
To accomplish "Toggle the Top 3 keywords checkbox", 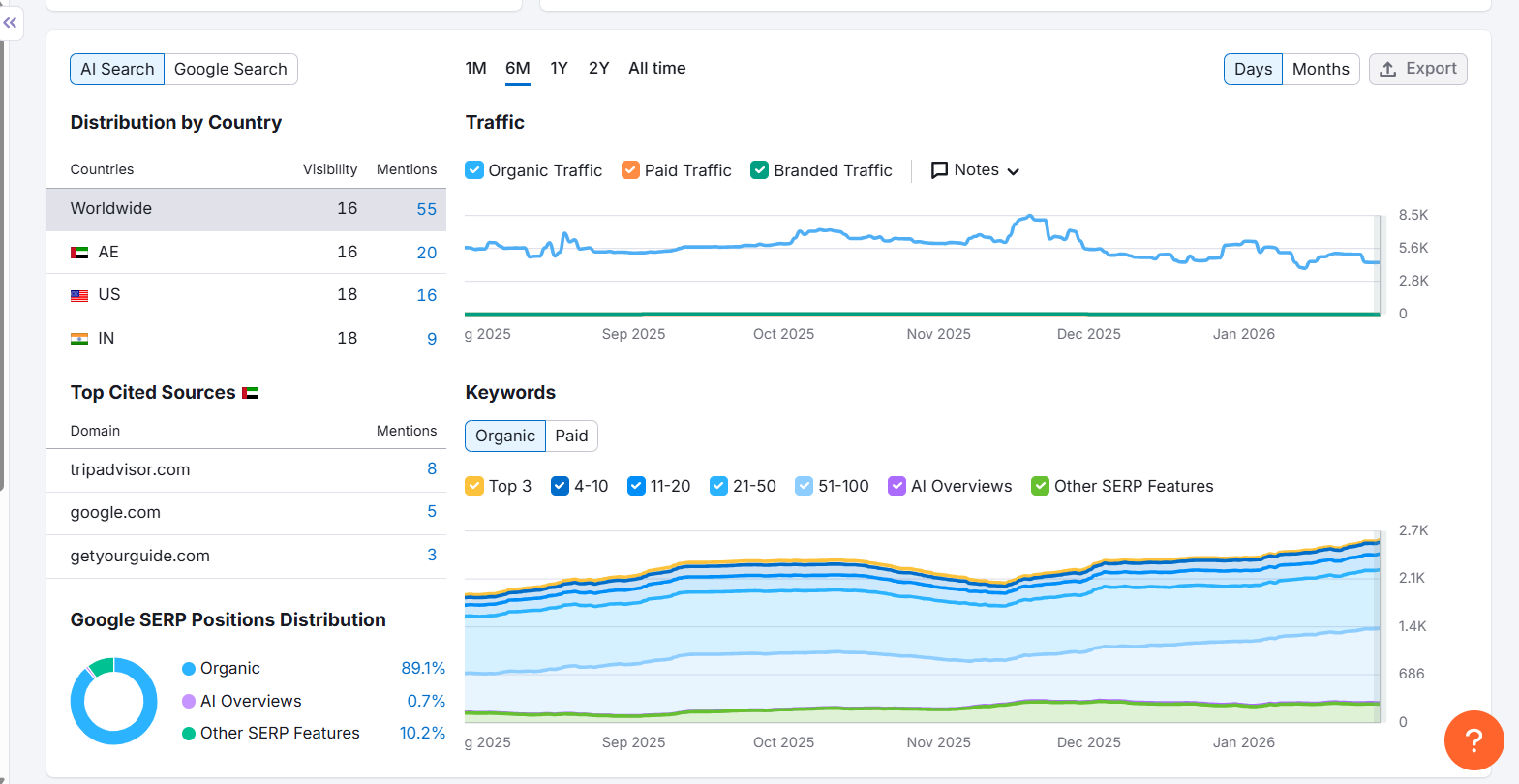I will 474,486.
